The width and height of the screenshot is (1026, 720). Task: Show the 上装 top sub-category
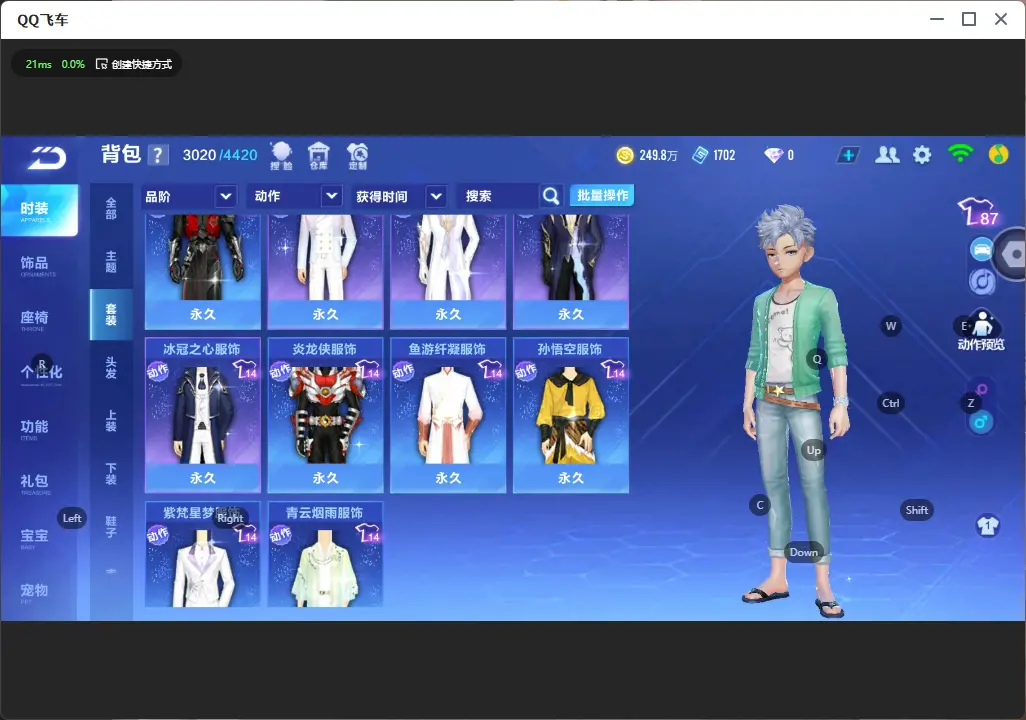point(111,421)
